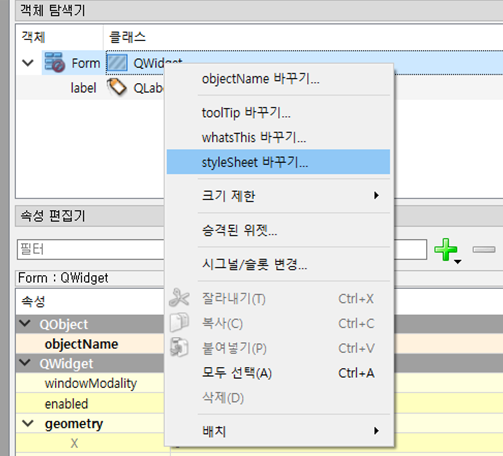The image size is (503, 456).
Task: Select the windowModality property row
Action: pos(91,383)
